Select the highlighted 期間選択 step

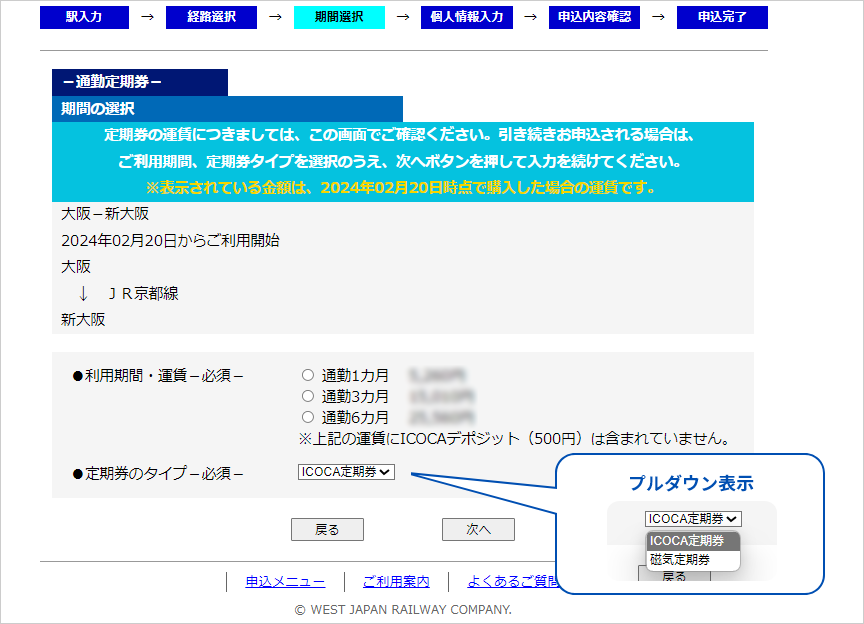(339, 17)
